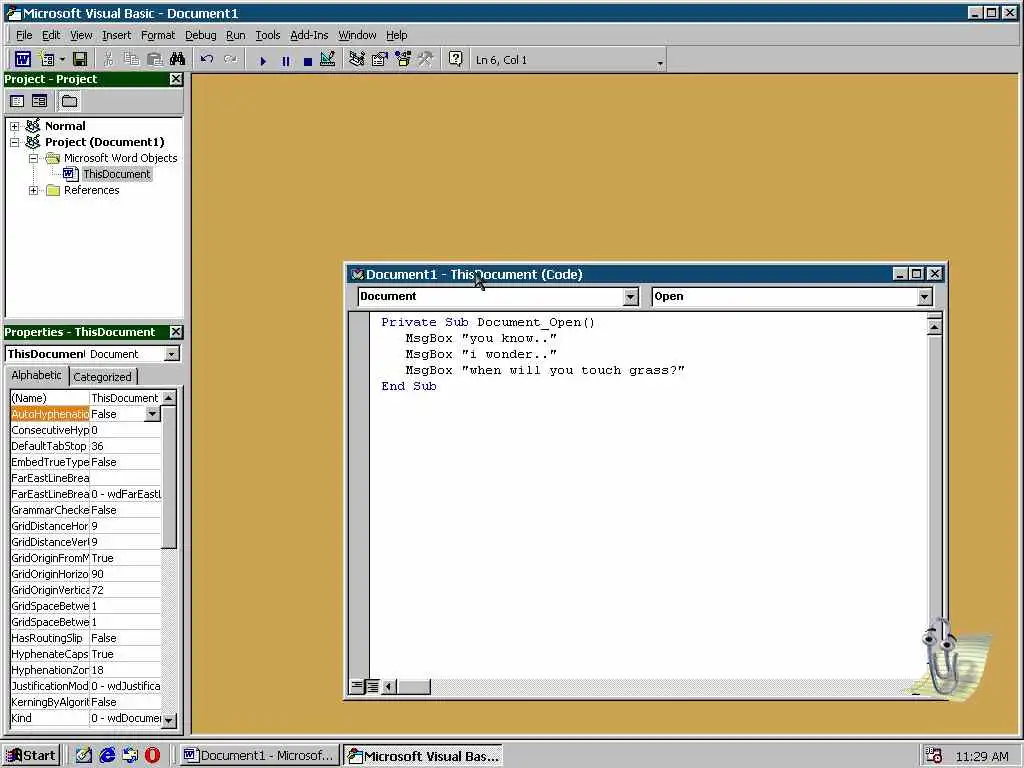Switch to the Alphabetic properties tab

click(36, 375)
